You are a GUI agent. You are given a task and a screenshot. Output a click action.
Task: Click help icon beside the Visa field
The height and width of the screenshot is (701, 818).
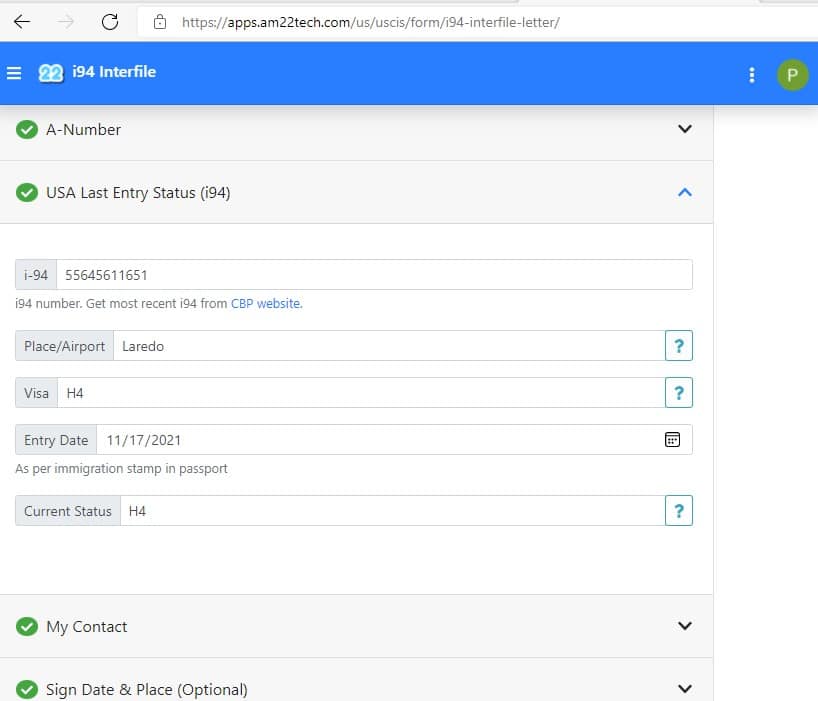pyautogui.click(x=678, y=393)
